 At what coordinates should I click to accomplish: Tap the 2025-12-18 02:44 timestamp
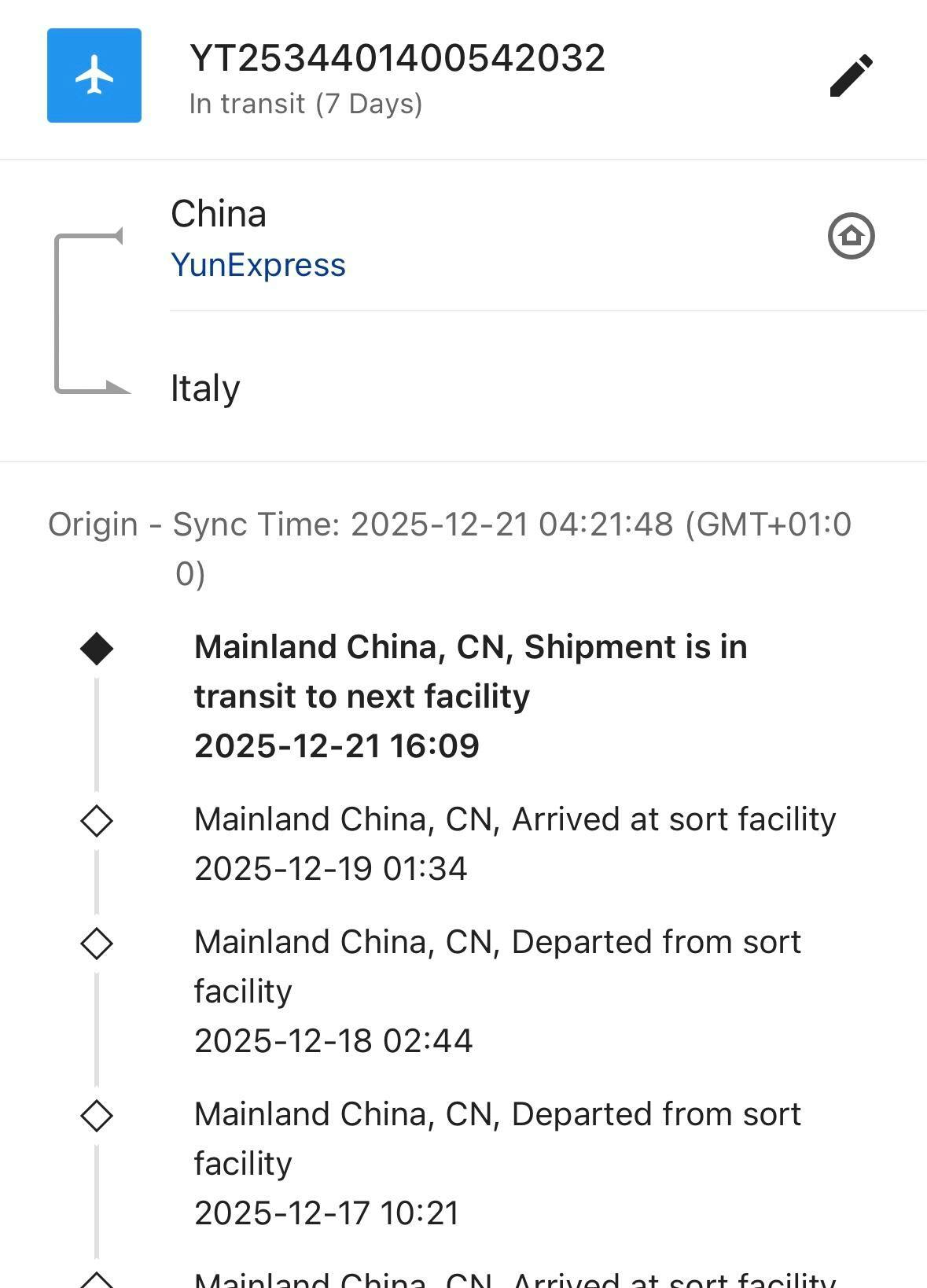point(333,1041)
